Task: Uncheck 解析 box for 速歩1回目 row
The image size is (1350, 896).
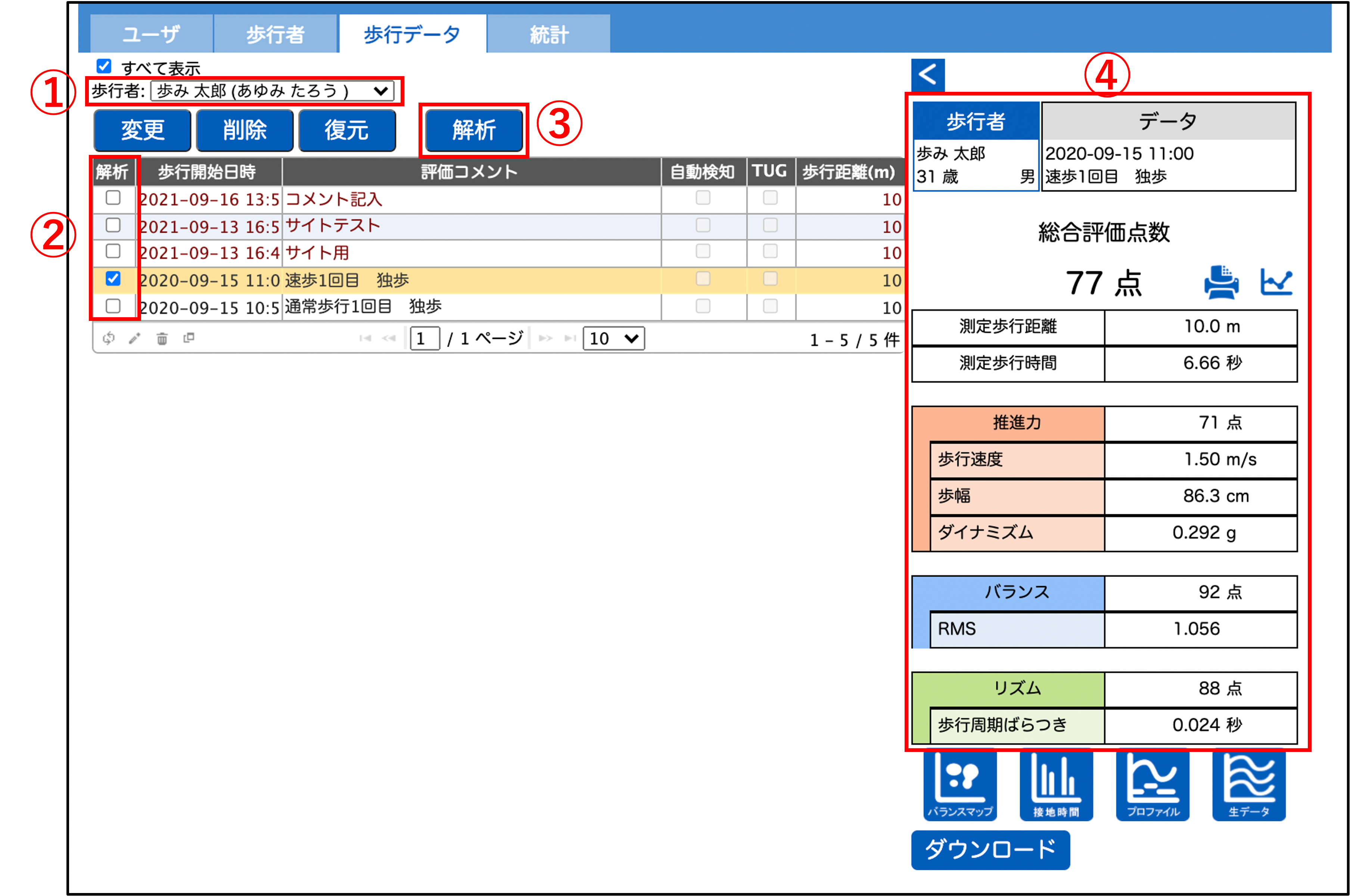Action: click(113, 279)
